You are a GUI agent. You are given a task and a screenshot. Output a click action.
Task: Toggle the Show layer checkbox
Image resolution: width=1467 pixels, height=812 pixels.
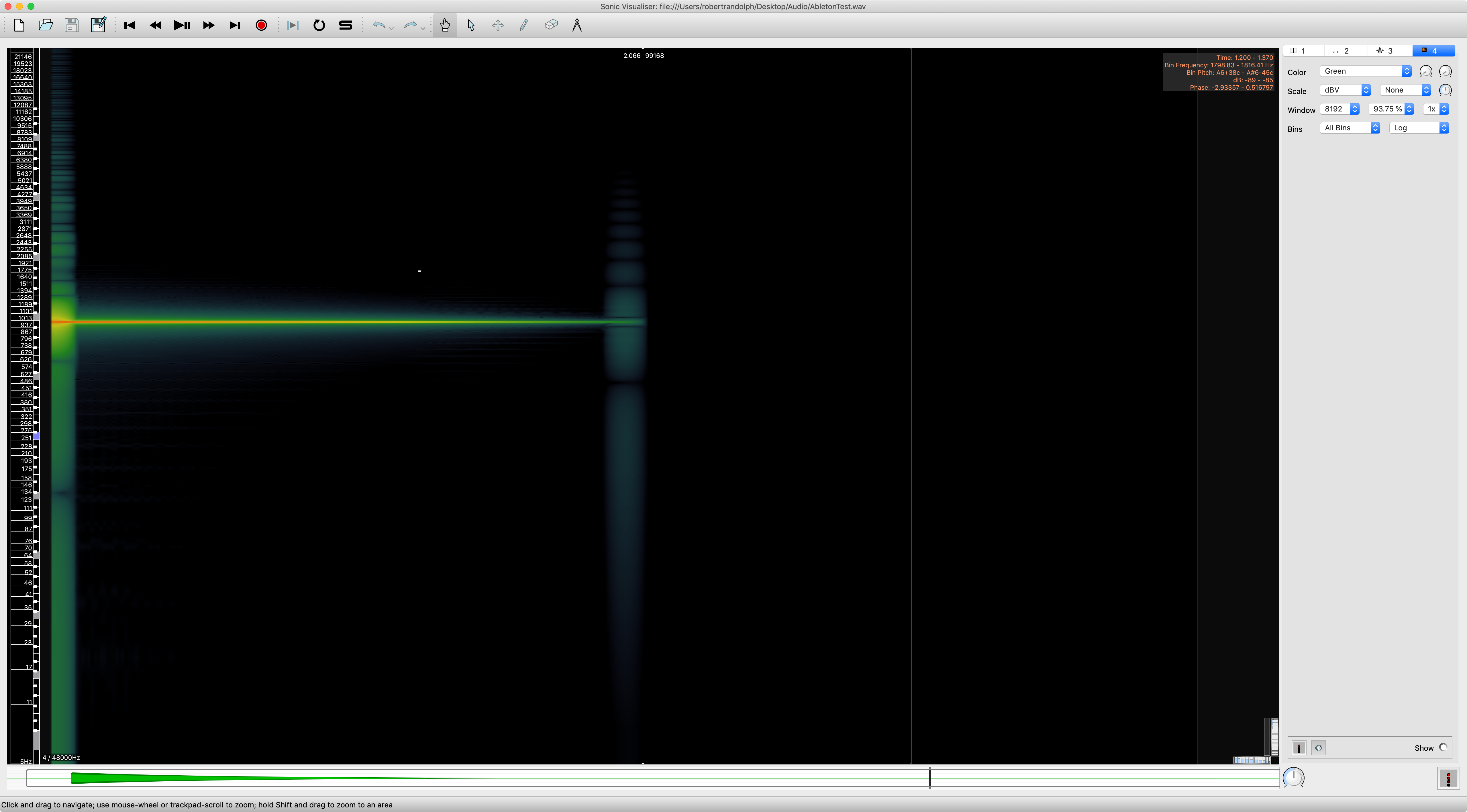tap(1443, 748)
